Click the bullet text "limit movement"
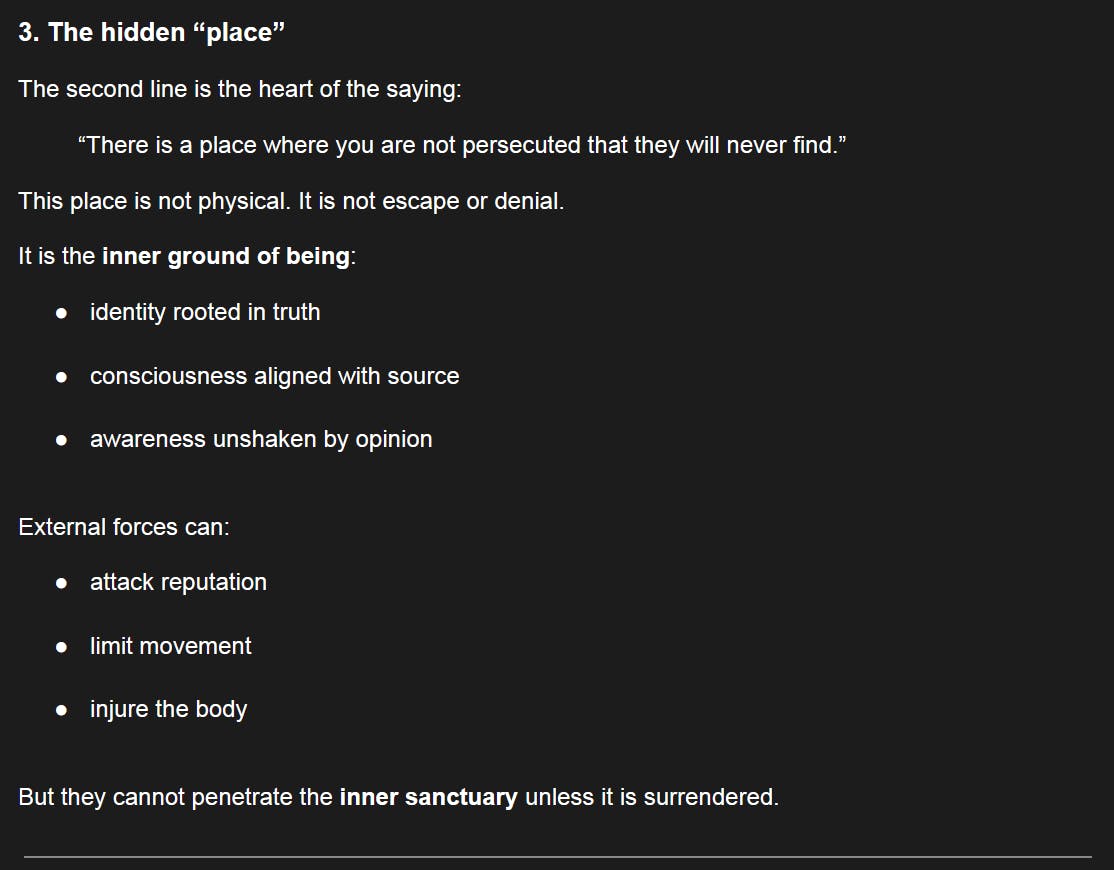1114x870 pixels. click(x=171, y=646)
